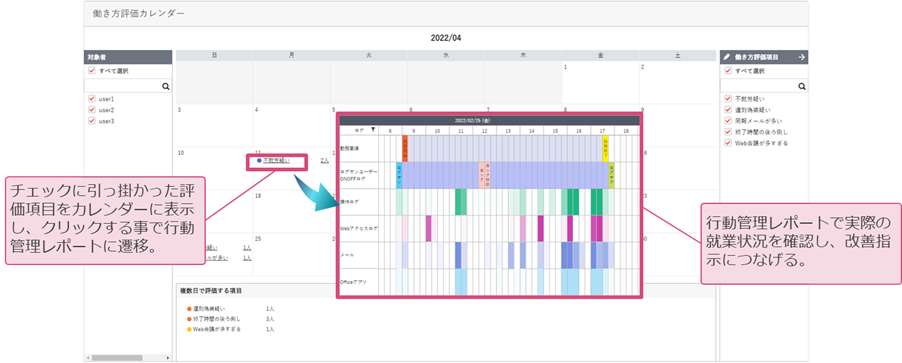
Task: Toggle the user3 checkbox
Action: coord(91,121)
